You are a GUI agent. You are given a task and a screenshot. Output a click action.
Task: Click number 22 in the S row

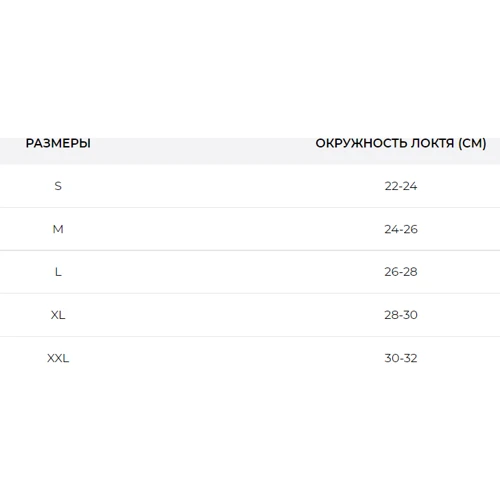click(391, 186)
